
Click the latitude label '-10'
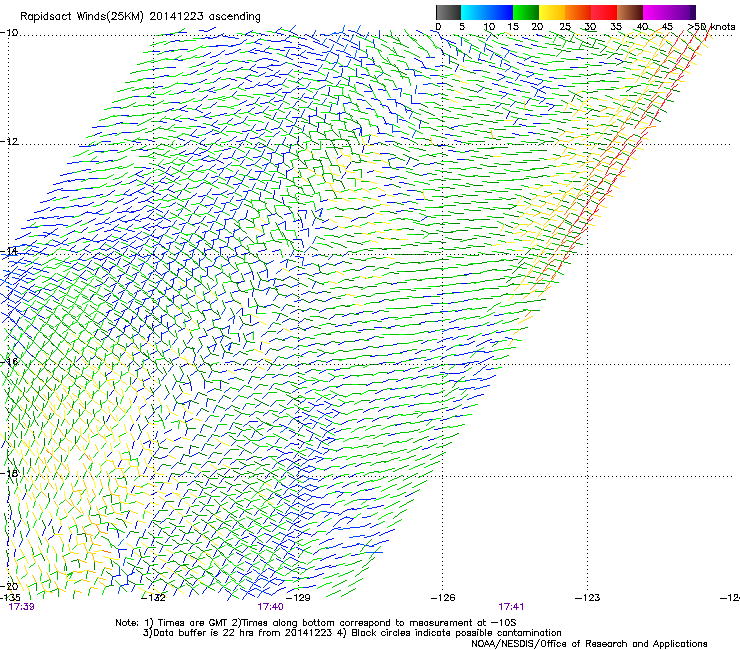pyautogui.click(x=9, y=33)
